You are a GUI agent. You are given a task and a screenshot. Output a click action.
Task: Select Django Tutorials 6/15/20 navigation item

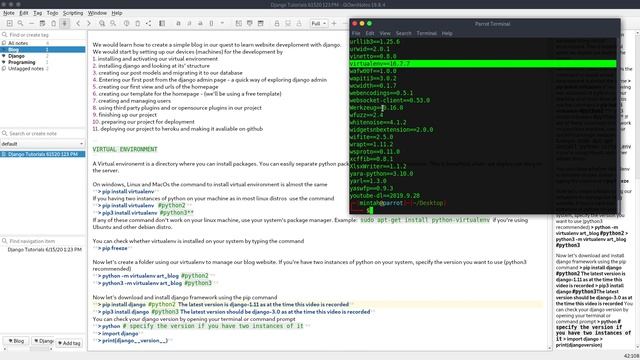[x=44, y=249]
